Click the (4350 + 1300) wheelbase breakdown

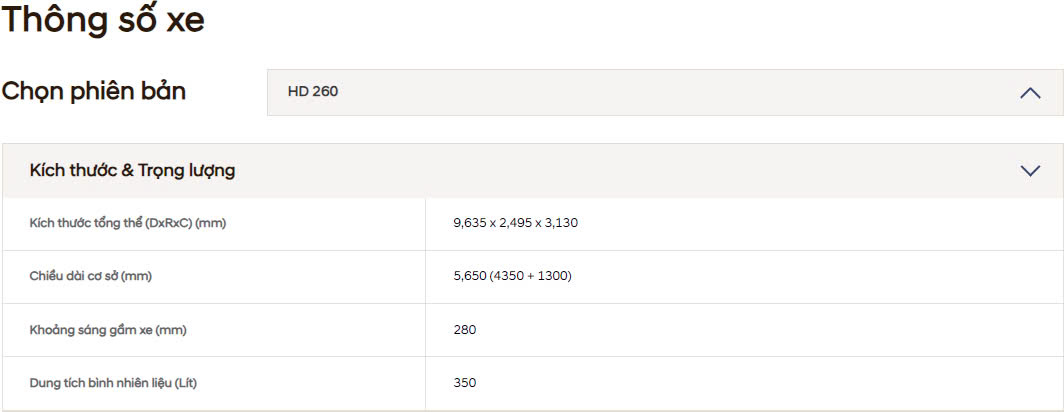click(x=531, y=276)
